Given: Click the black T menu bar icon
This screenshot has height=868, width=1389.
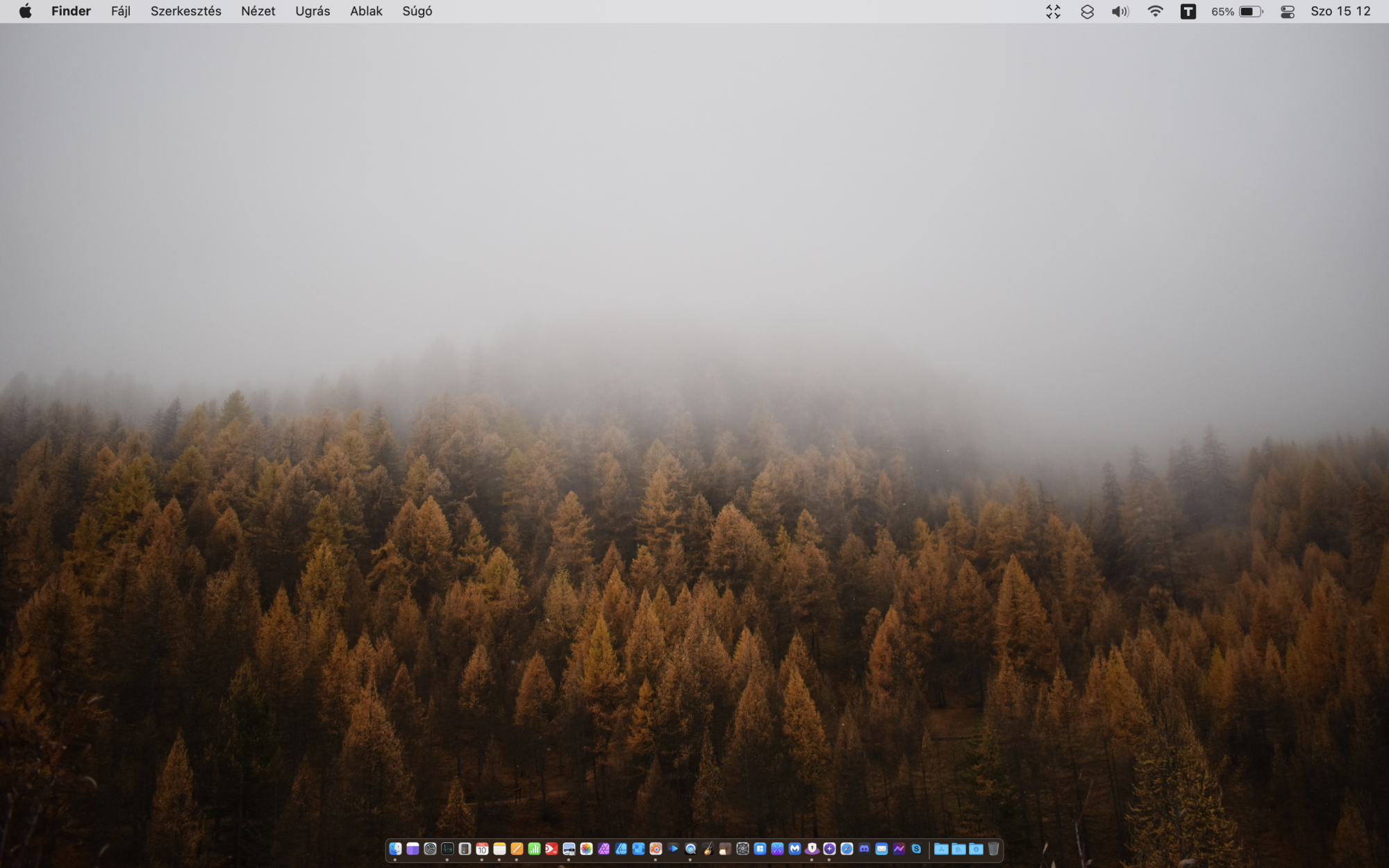Looking at the screenshot, I should coord(1188,12).
